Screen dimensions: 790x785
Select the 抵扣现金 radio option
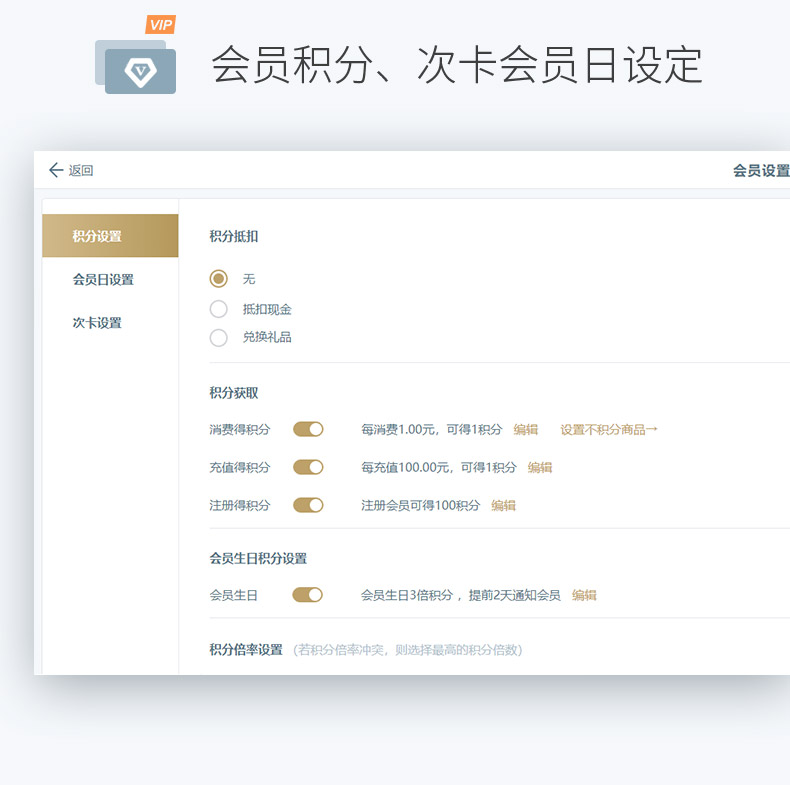(x=219, y=309)
